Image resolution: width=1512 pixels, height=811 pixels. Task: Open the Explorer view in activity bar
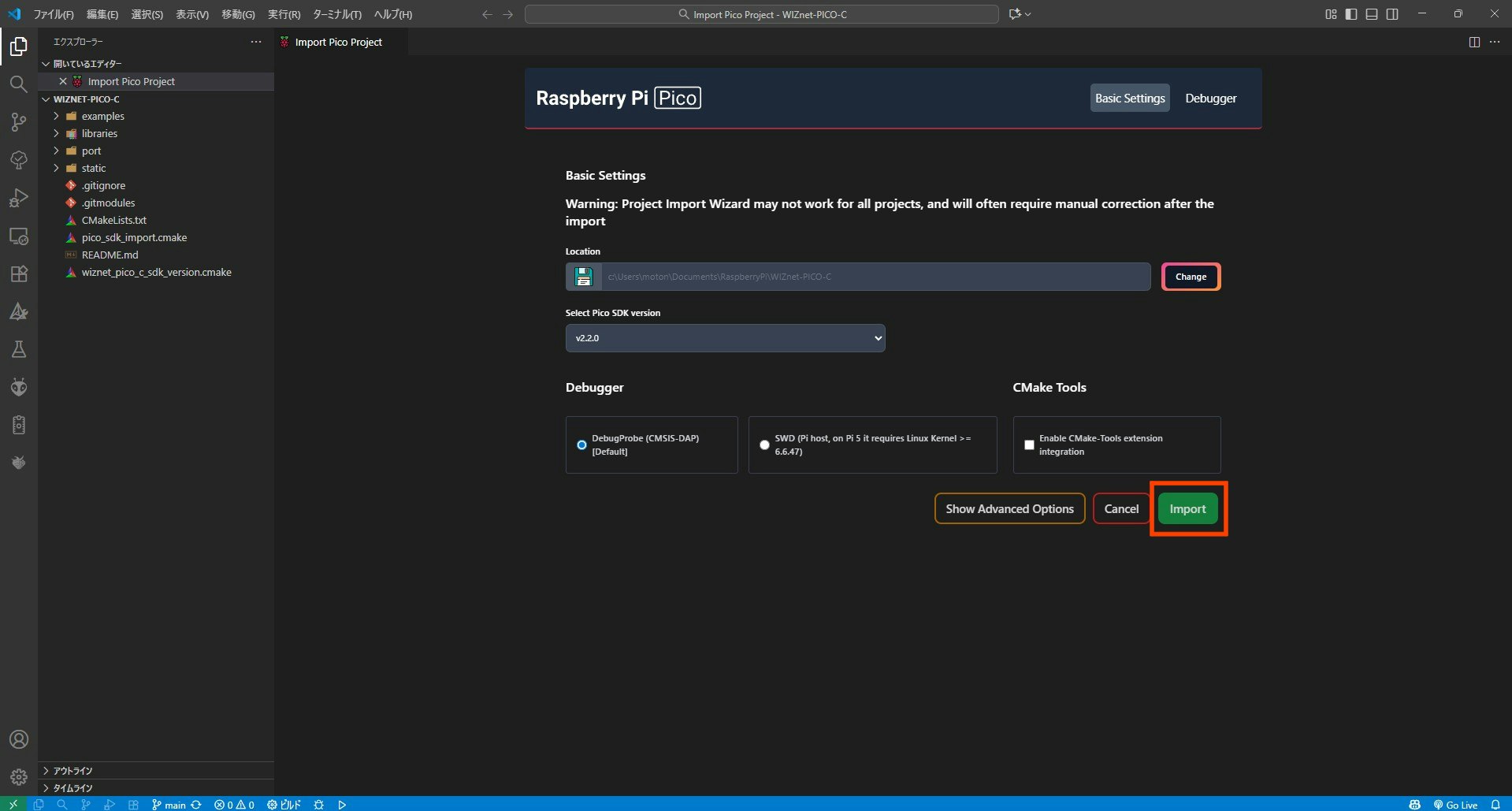[19, 47]
